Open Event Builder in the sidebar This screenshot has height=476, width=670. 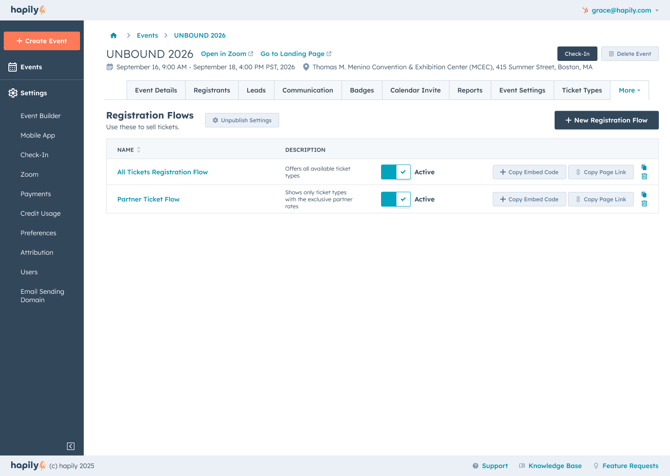click(41, 116)
